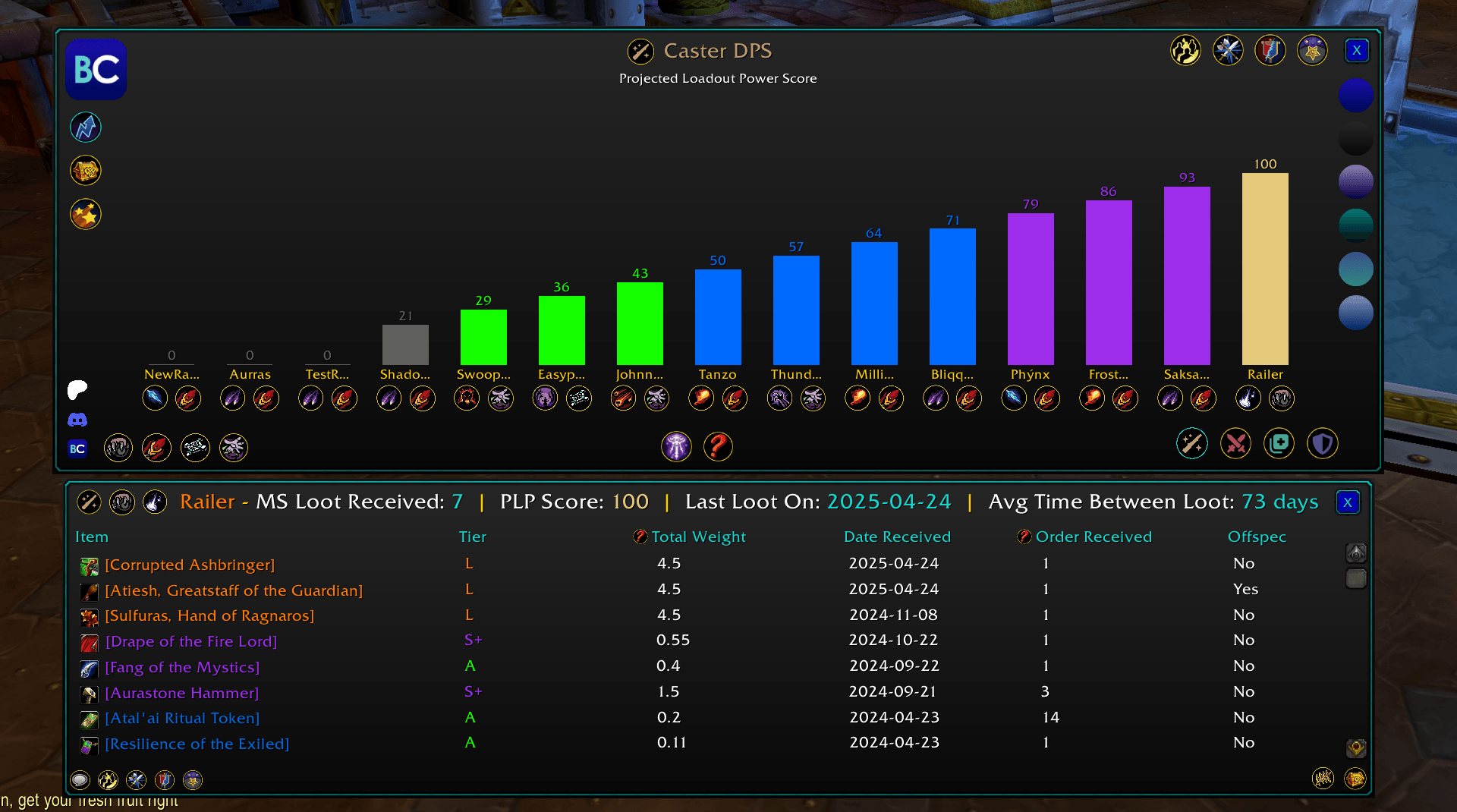
Task: Select the Melee DPS crossed swords icon
Action: coord(1235,444)
